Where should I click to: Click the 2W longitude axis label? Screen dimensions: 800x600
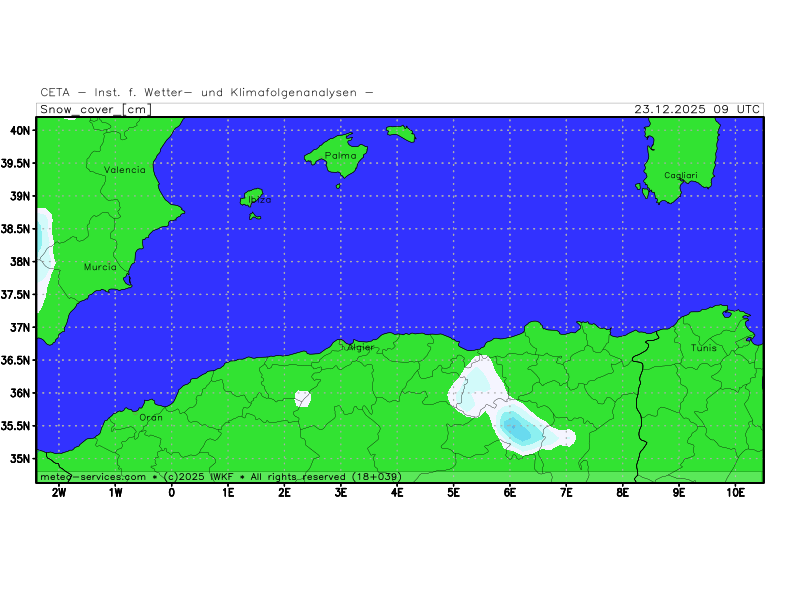tap(59, 493)
